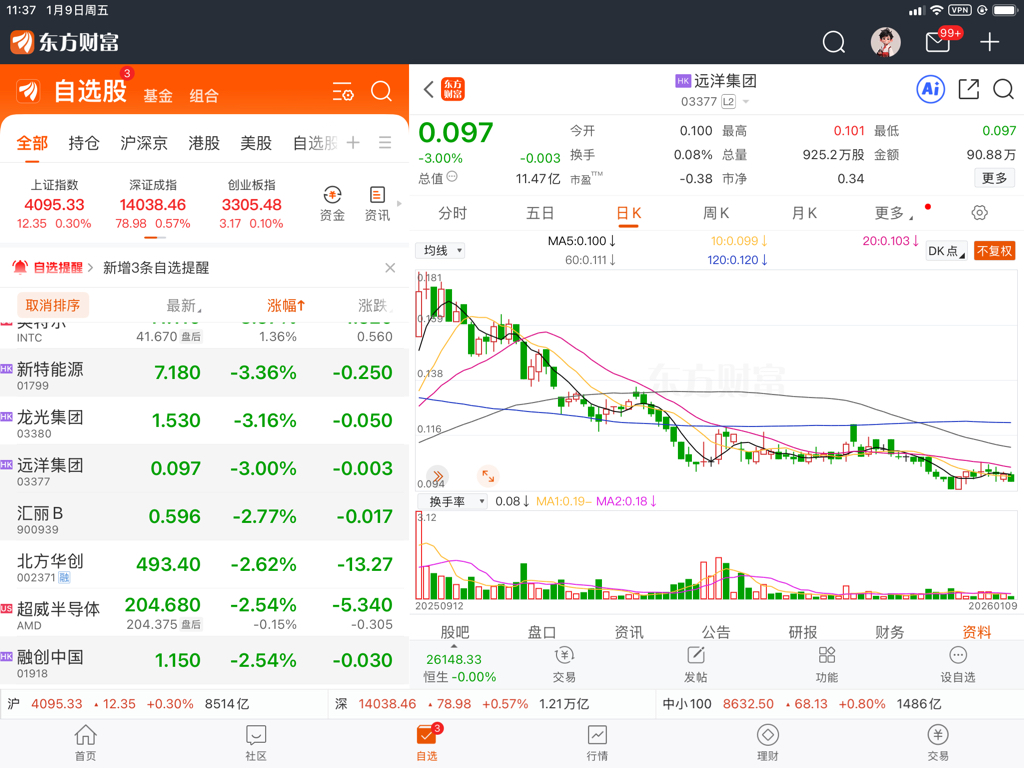Switch to 组合 tab
Viewport: 1024px width, 768px height.
tap(204, 96)
